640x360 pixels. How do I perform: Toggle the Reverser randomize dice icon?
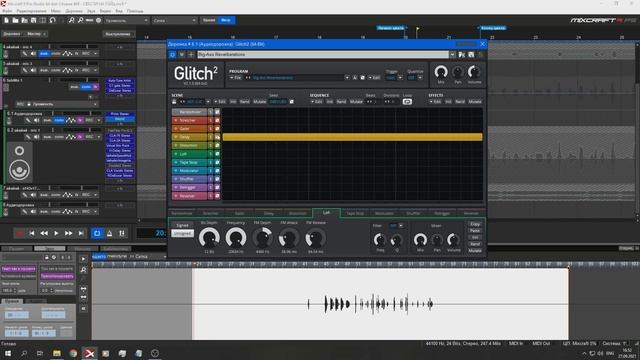(217, 196)
